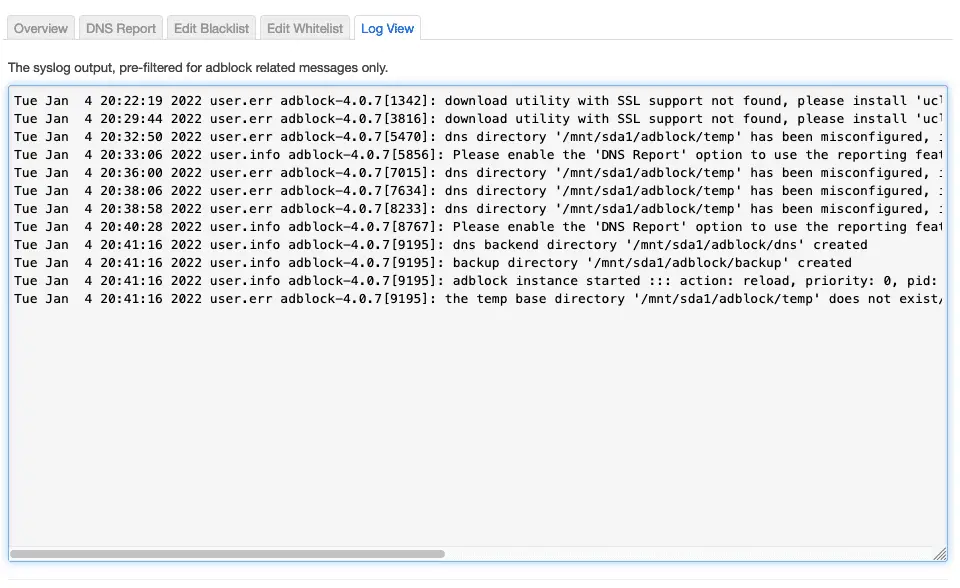Click the temp base directory error line

pos(478,298)
